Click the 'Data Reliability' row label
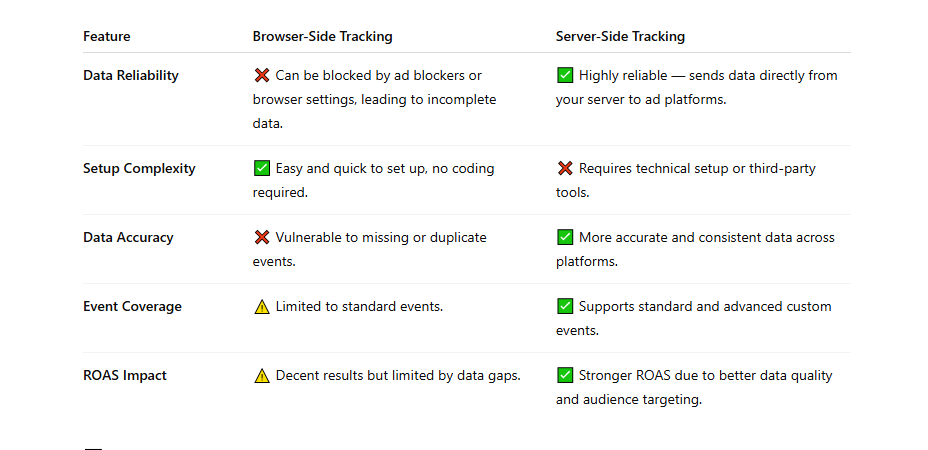Viewport: 928px width, 450px height. [x=131, y=76]
